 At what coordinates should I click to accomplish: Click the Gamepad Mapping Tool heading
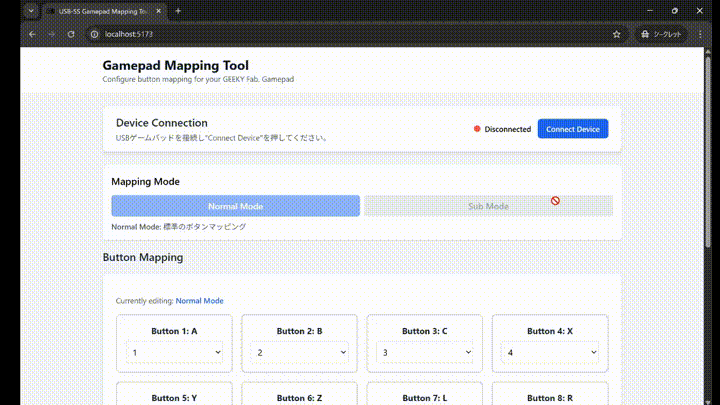click(175, 65)
